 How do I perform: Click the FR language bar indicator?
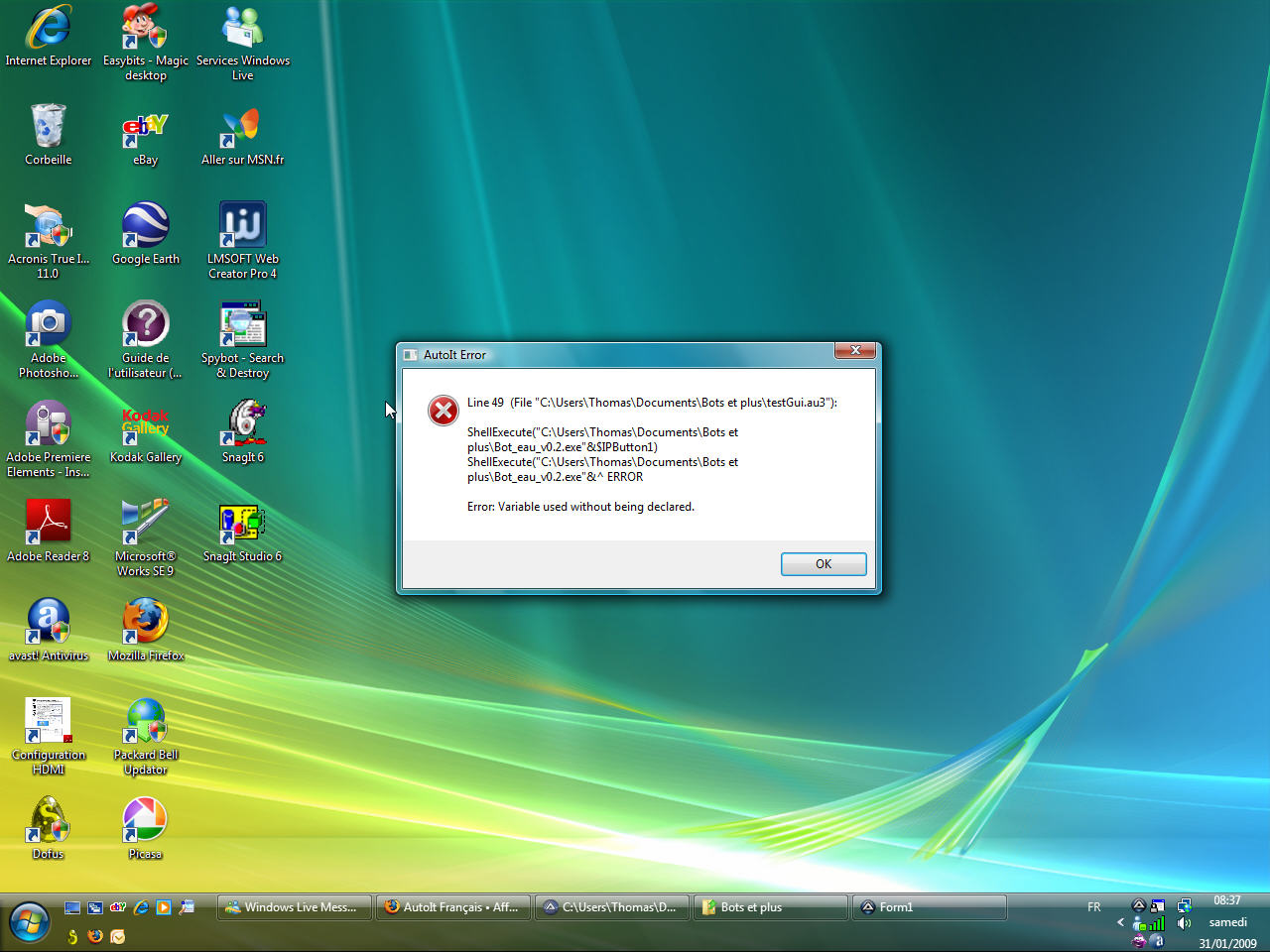point(1093,907)
